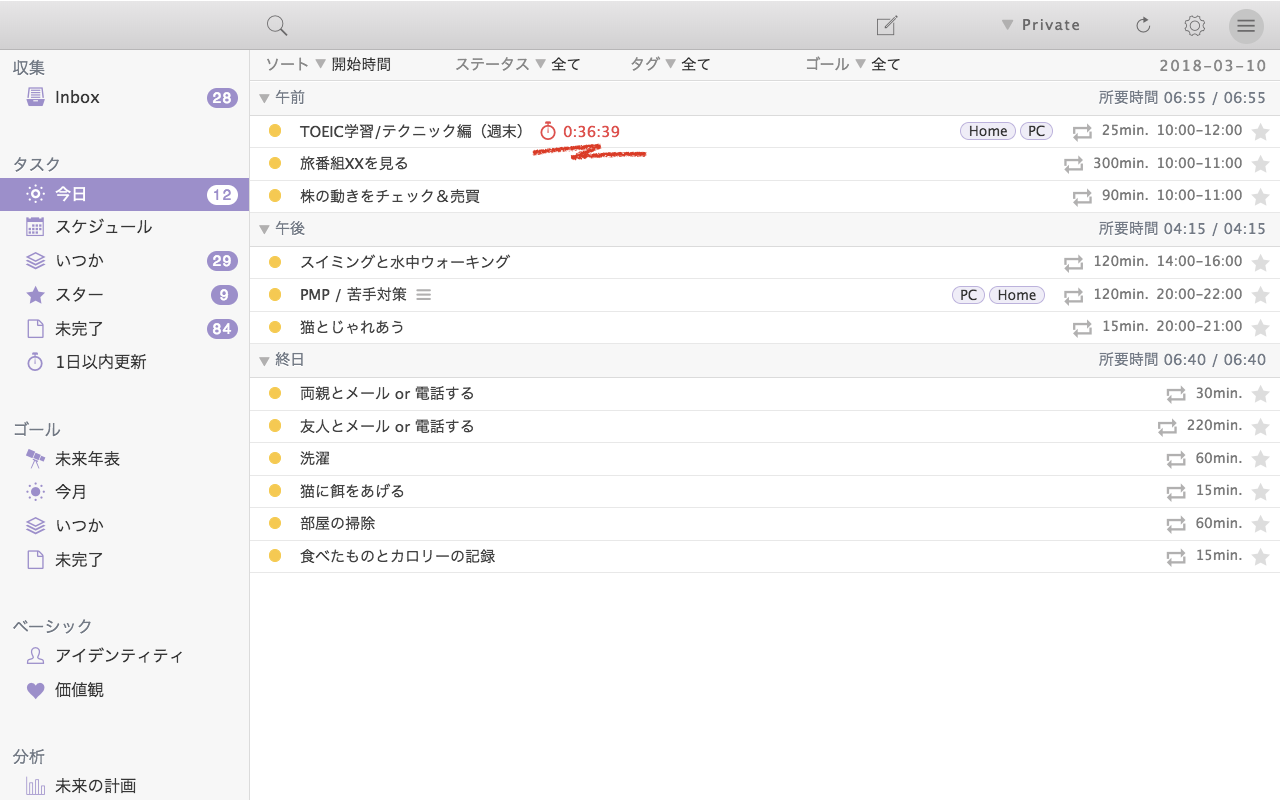This screenshot has height=800, width=1280.
Task: Click the sync refresh icon
Action: pyautogui.click(x=1143, y=25)
